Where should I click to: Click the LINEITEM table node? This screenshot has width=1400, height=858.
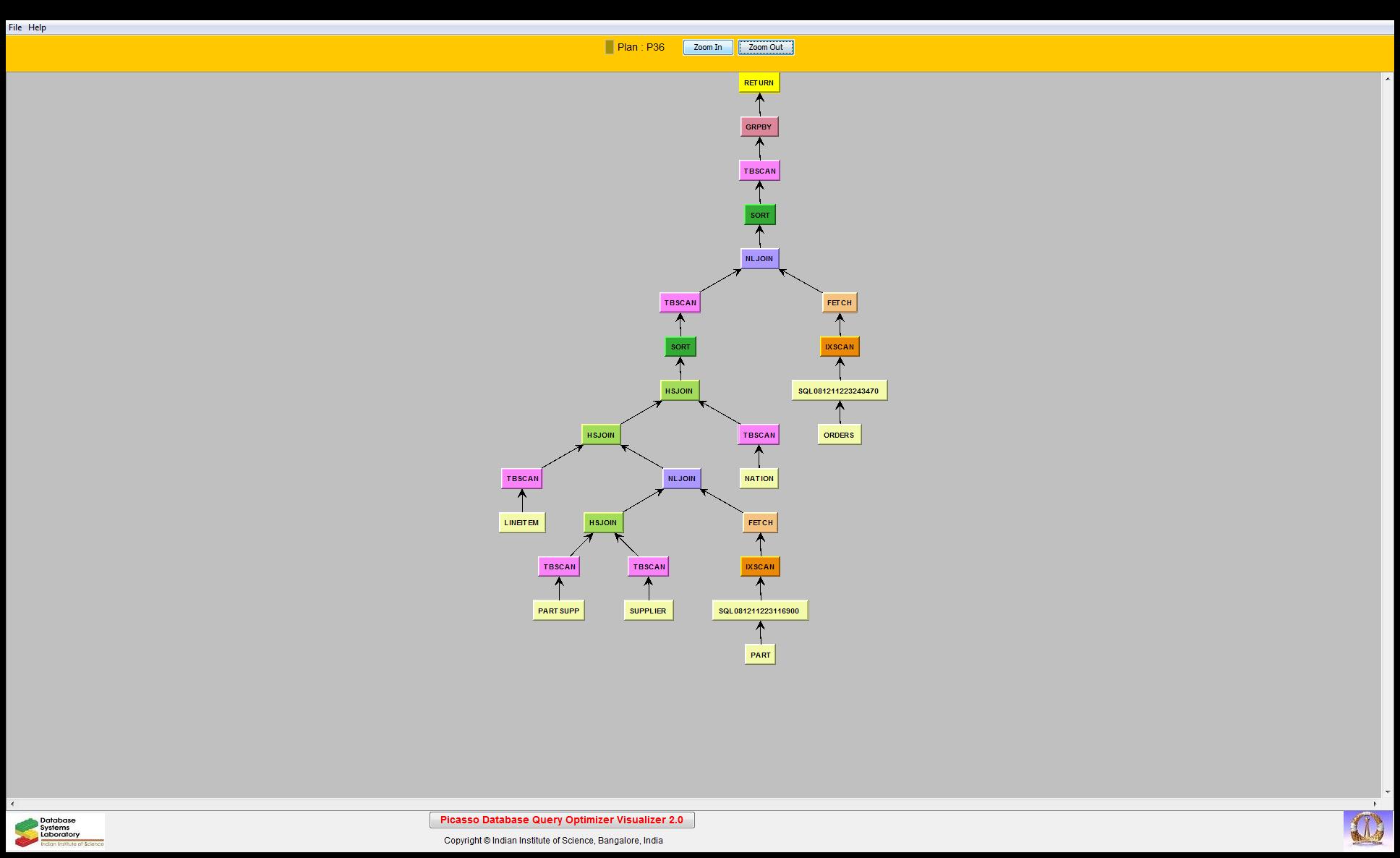[521, 522]
